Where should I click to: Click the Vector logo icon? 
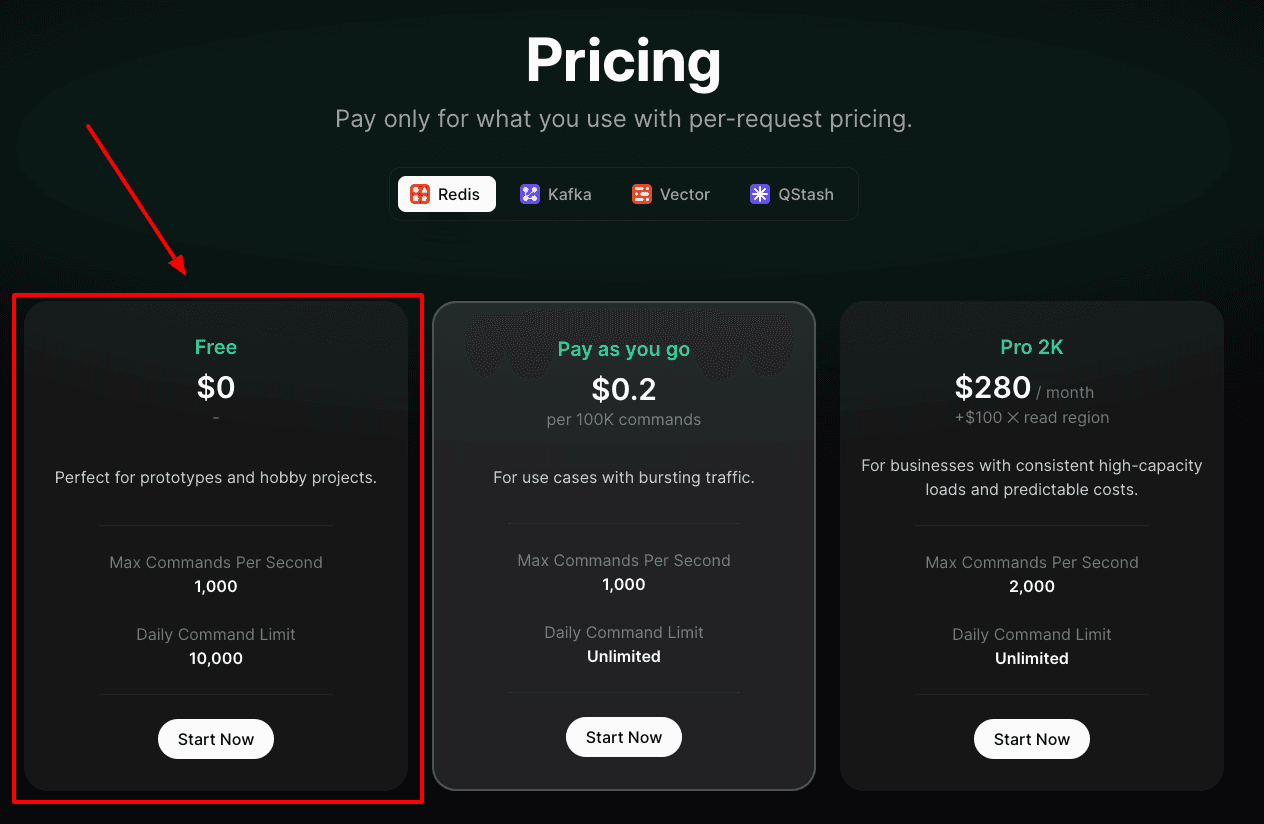coord(642,194)
